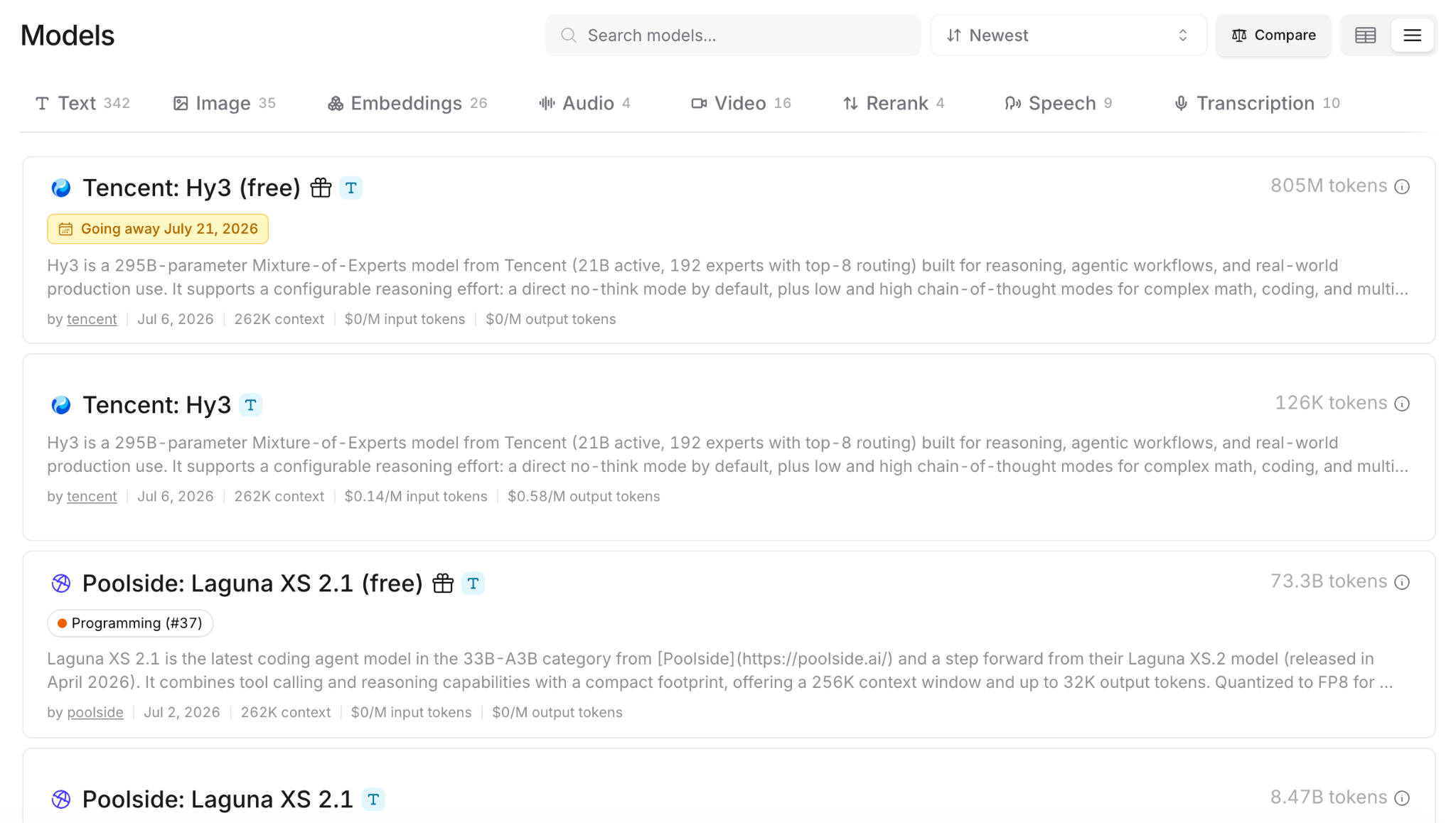
Task: Click the Programming (#37) tag
Action: [x=130, y=623]
